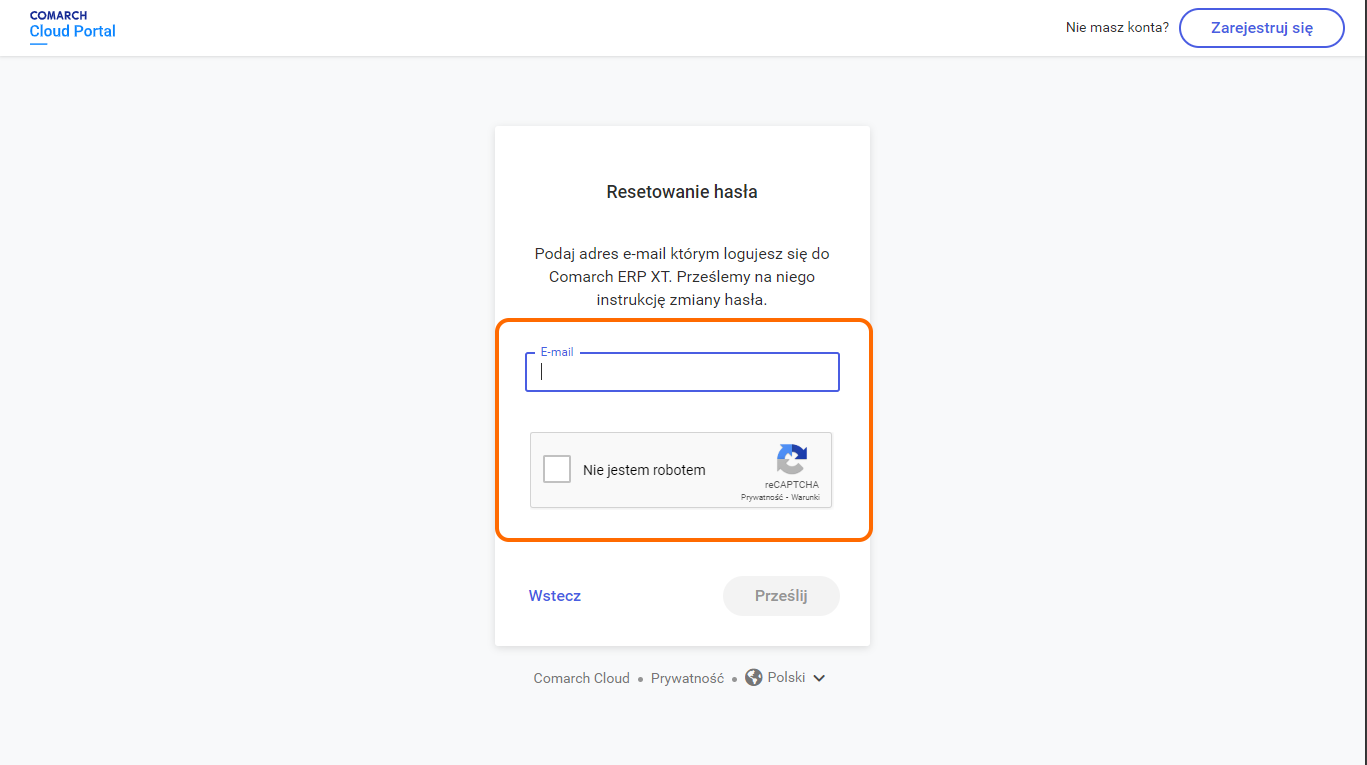Viewport: 1367px width, 765px height.
Task: Click the Comarch Cloud Portal logo
Action: pyautogui.click(x=72, y=26)
